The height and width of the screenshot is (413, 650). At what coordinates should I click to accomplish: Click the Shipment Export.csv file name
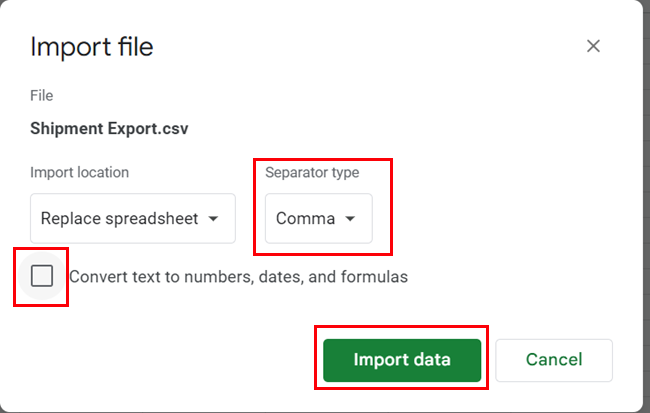[x=109, y=129]
